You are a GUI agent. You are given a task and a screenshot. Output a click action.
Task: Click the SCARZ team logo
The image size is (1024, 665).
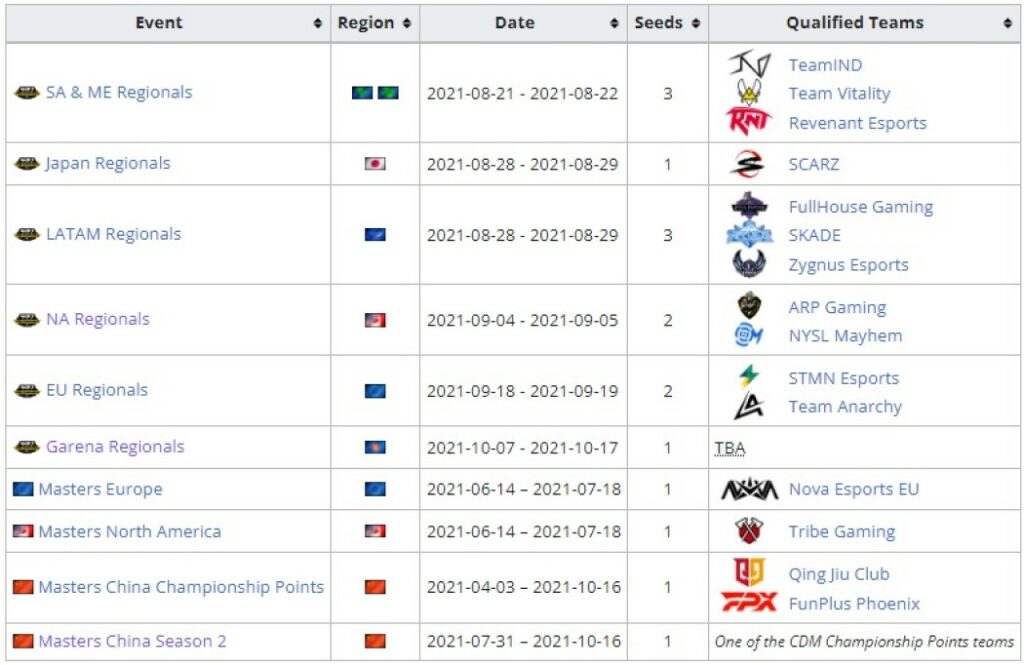tap(749, 164)
